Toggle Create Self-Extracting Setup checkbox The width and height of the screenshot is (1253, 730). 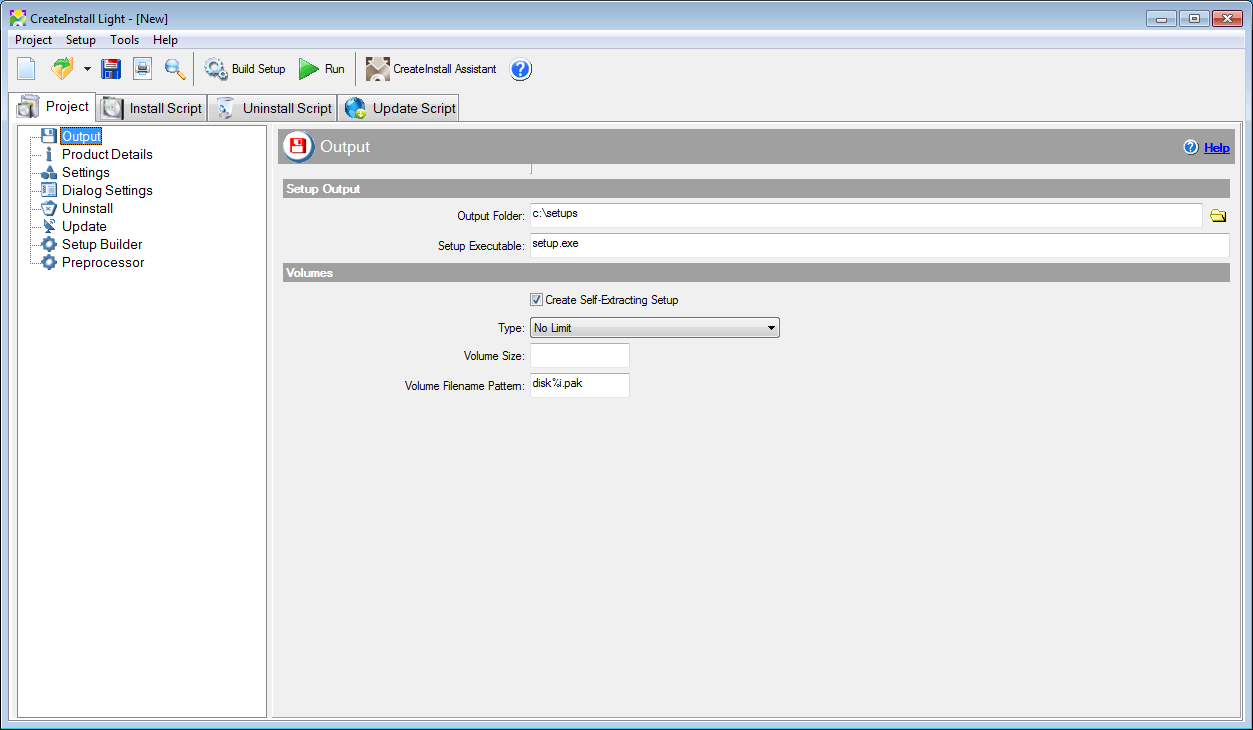tap(537, 300)
